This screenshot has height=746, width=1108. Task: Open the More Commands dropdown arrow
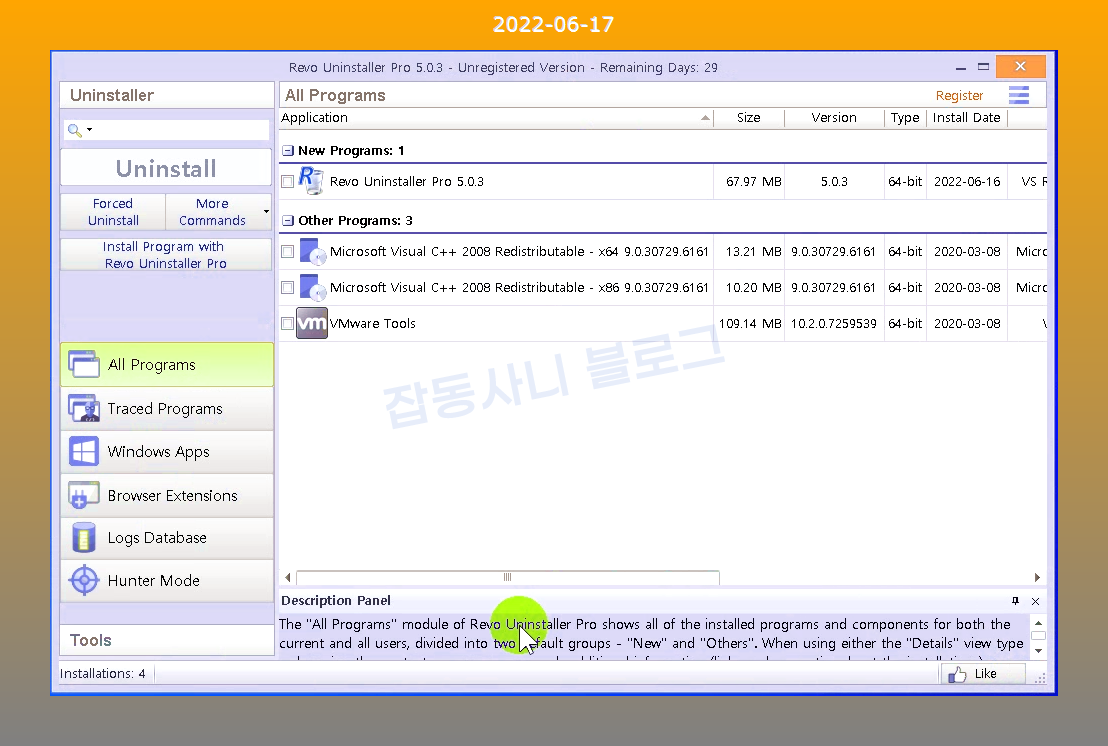coord(266,211)
